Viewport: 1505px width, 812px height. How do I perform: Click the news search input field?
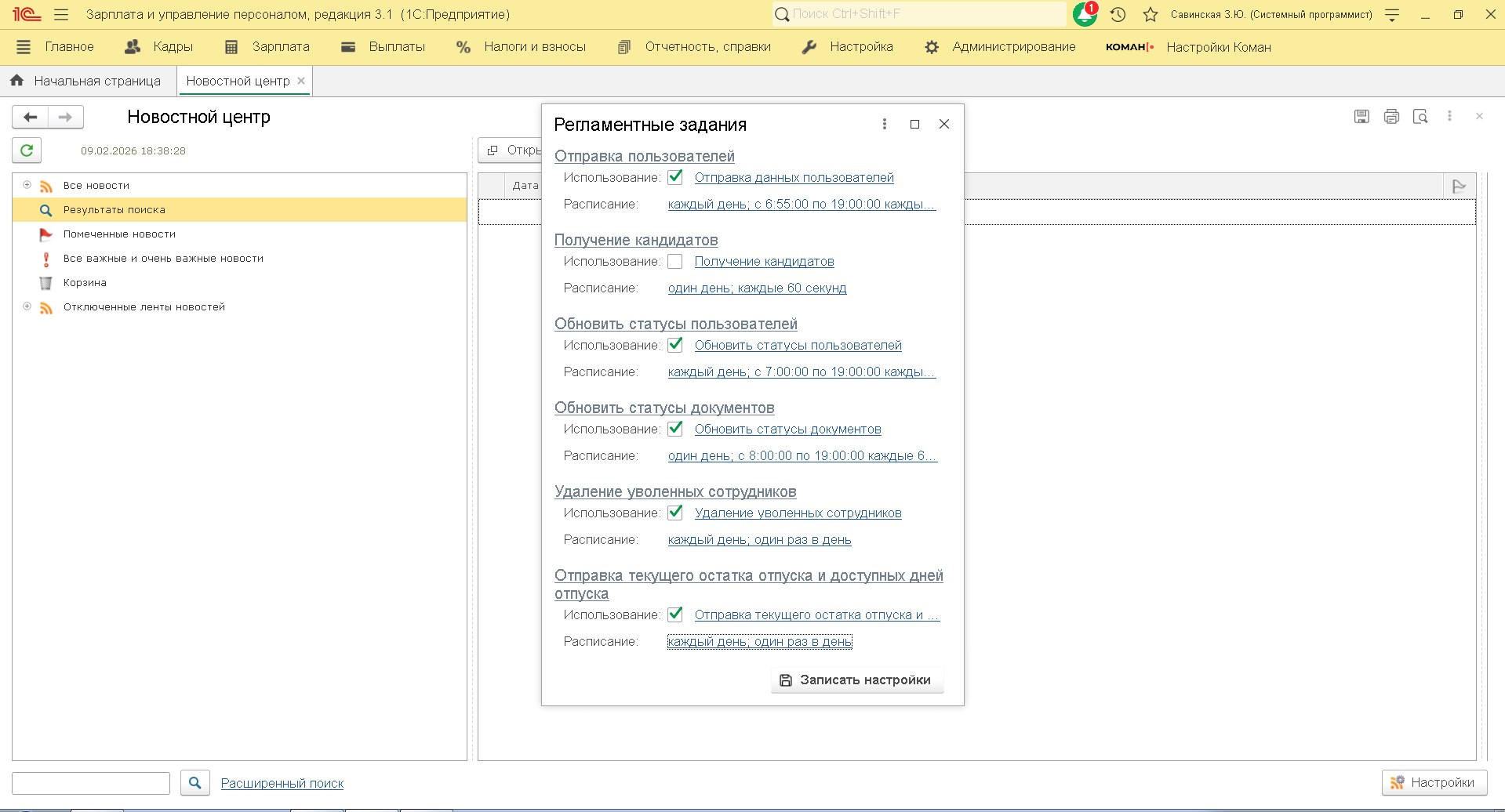91,783
